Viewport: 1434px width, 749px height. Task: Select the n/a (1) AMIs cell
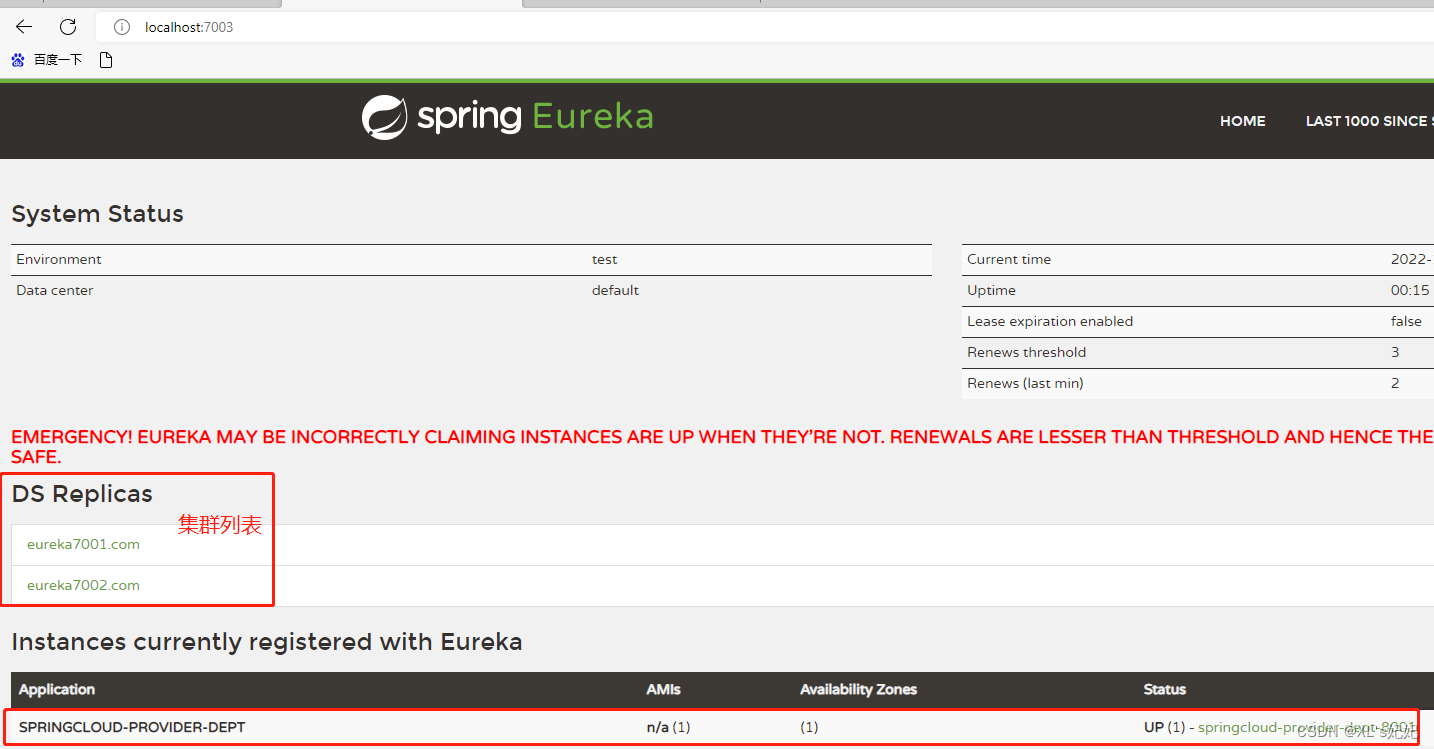[668, 727]
